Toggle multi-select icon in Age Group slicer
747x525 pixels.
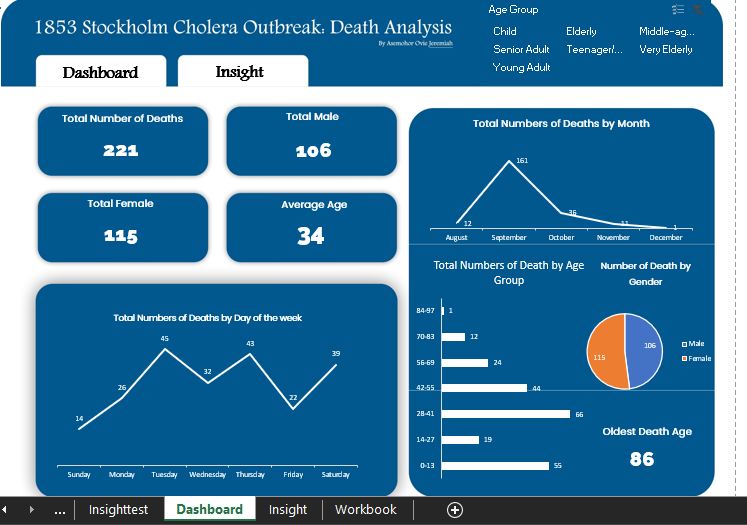[678, 9]
